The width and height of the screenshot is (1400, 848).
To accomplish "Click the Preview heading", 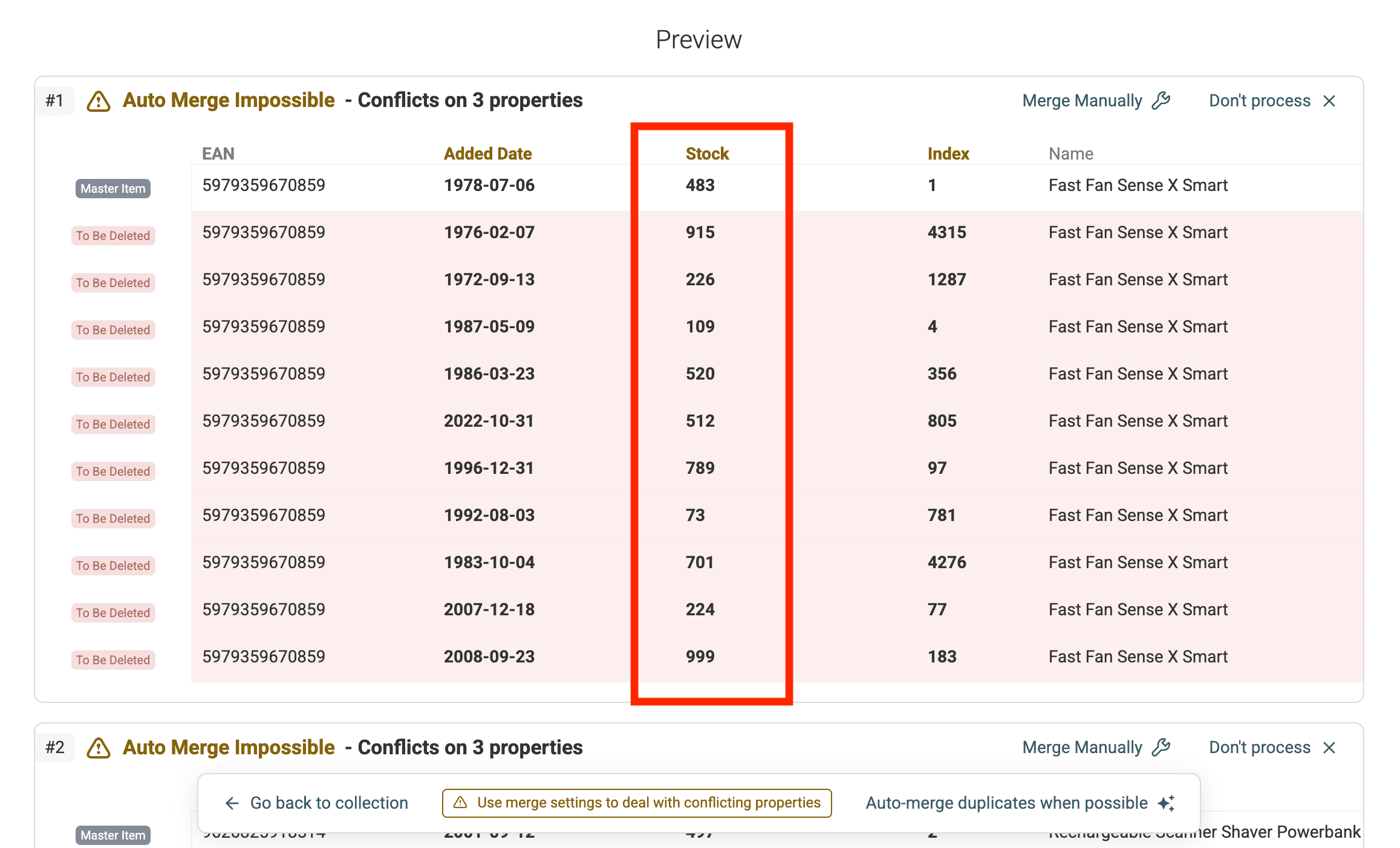I will coord(698,40).
